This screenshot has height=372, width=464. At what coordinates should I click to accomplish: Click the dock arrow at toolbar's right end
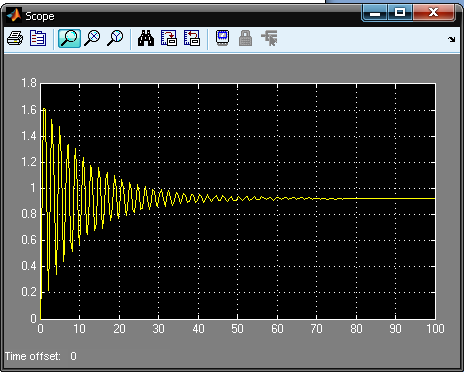coord(452,39)
